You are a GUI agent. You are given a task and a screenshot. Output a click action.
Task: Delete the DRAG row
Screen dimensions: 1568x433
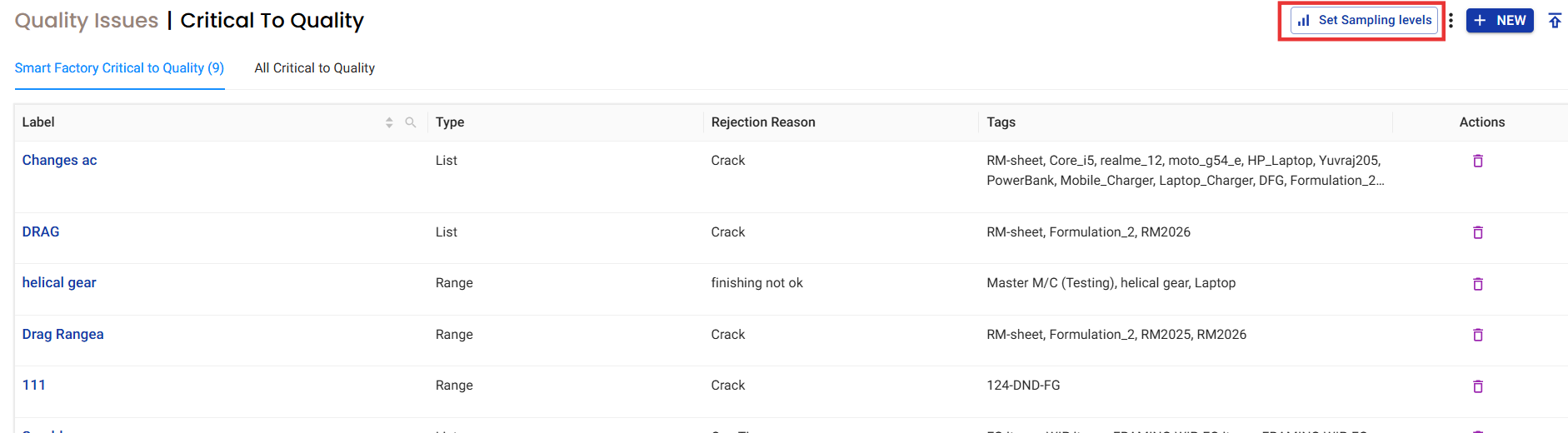tap(1477, 232)
